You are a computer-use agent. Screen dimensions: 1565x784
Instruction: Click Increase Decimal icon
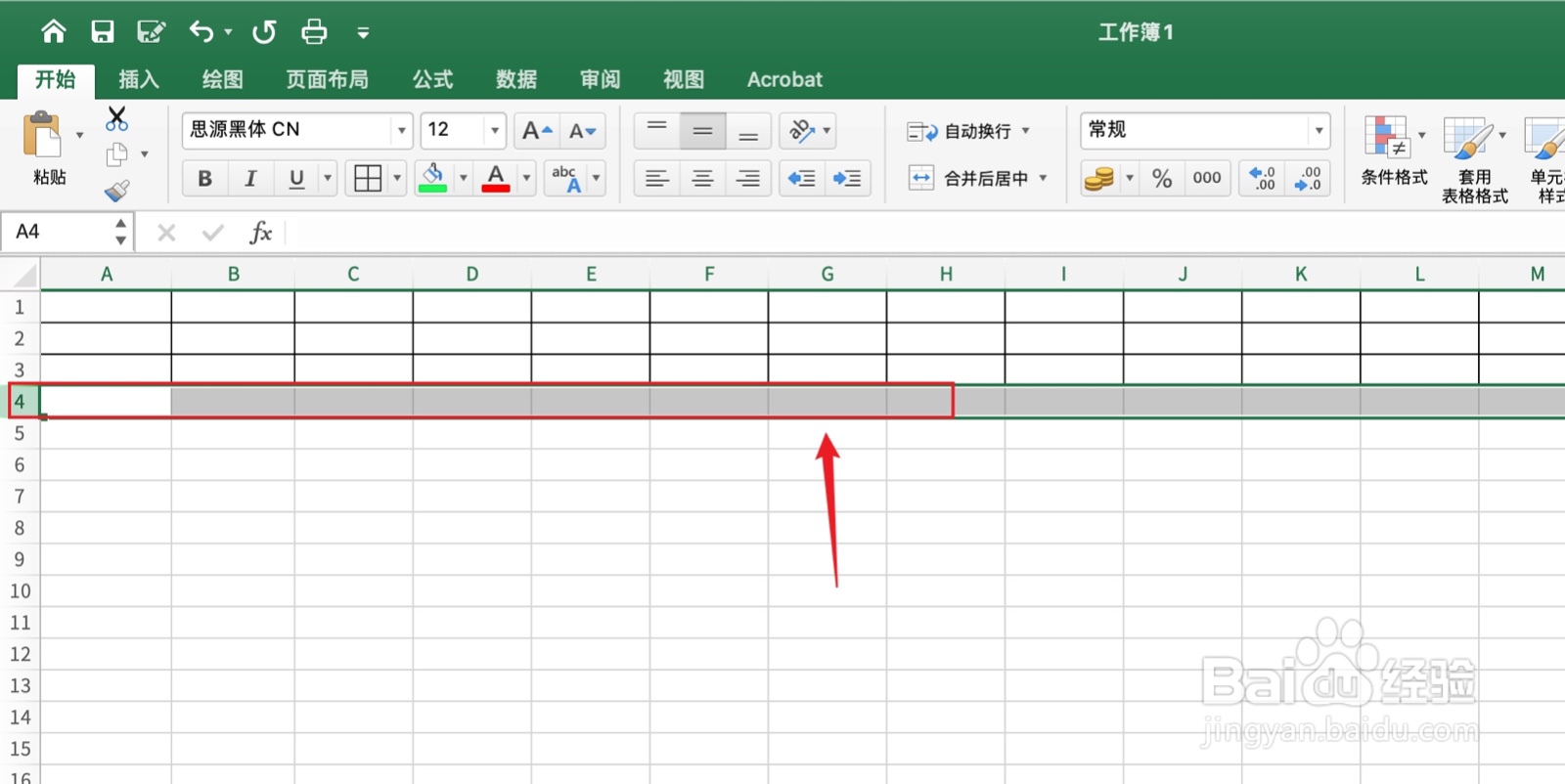pos(1263,178)
